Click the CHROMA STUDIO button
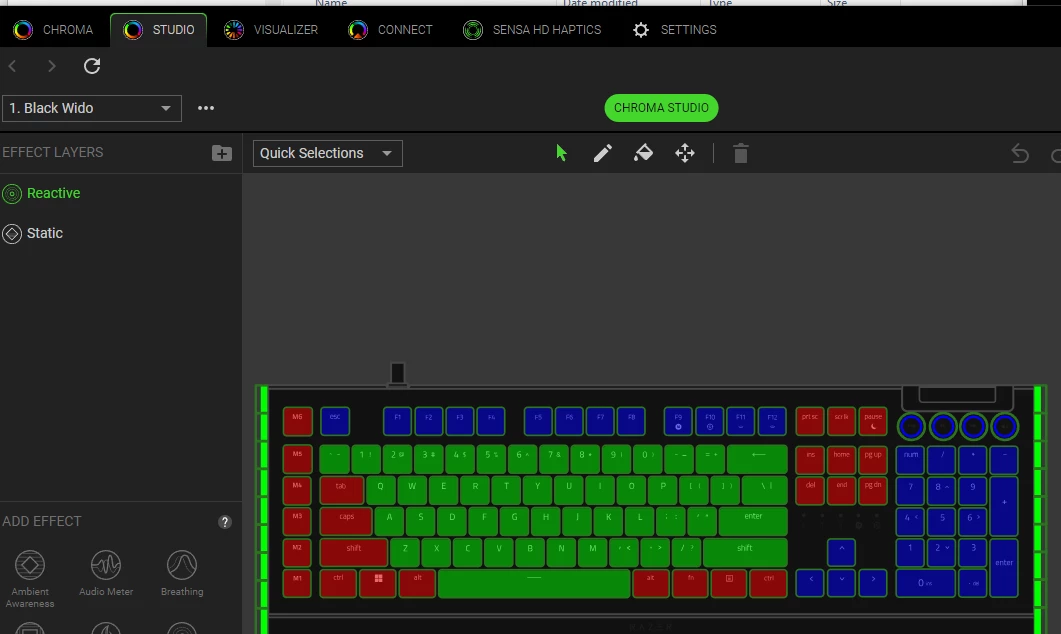This screenshot has width=1061, height=634. pyautogui.click(x=661, y=108)
